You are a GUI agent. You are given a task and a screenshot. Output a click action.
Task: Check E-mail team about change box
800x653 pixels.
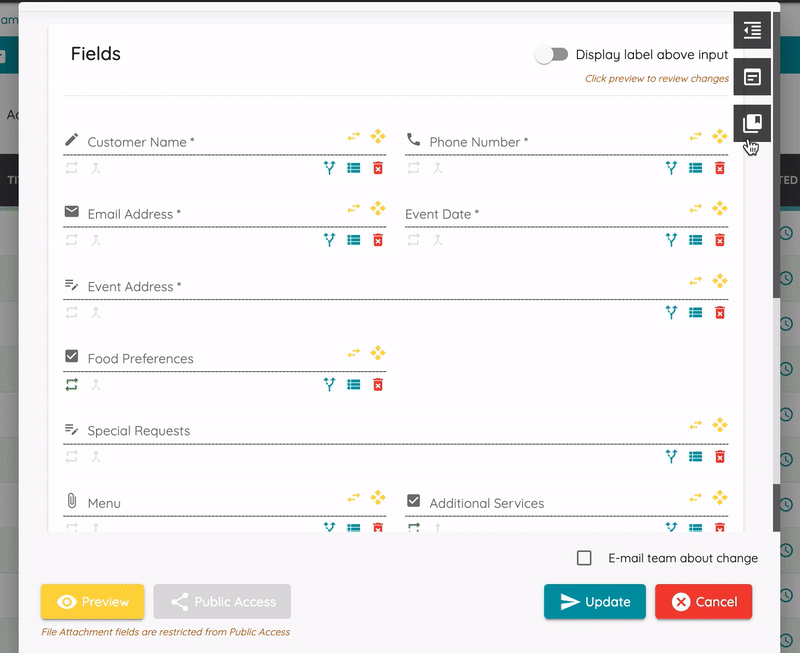584,558
